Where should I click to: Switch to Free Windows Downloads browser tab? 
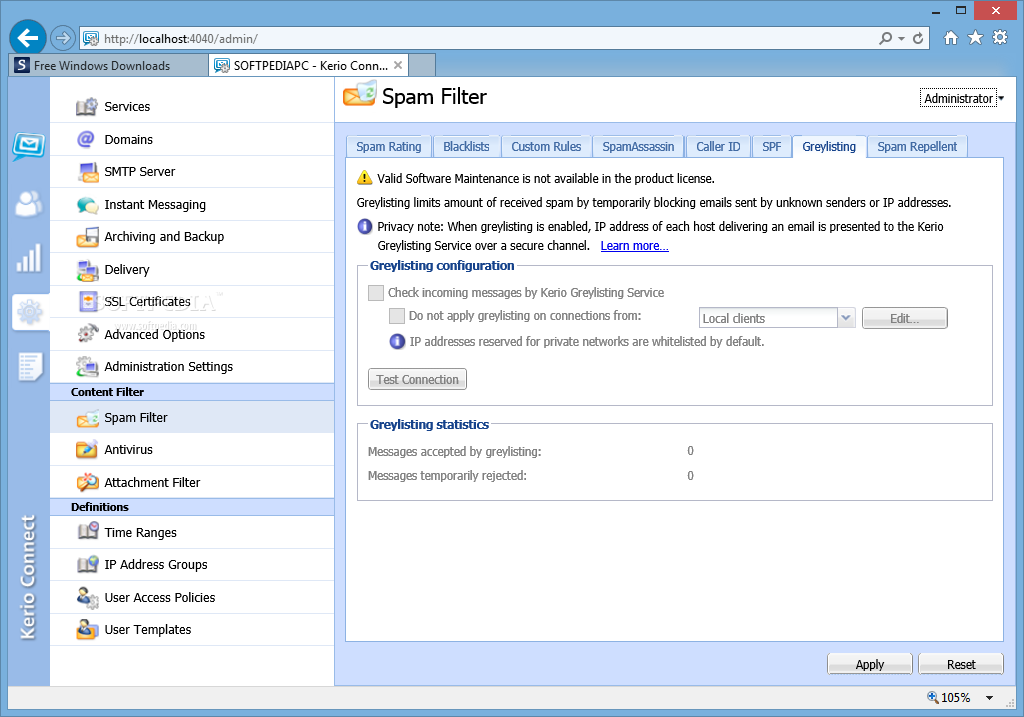tap(108, 65)
